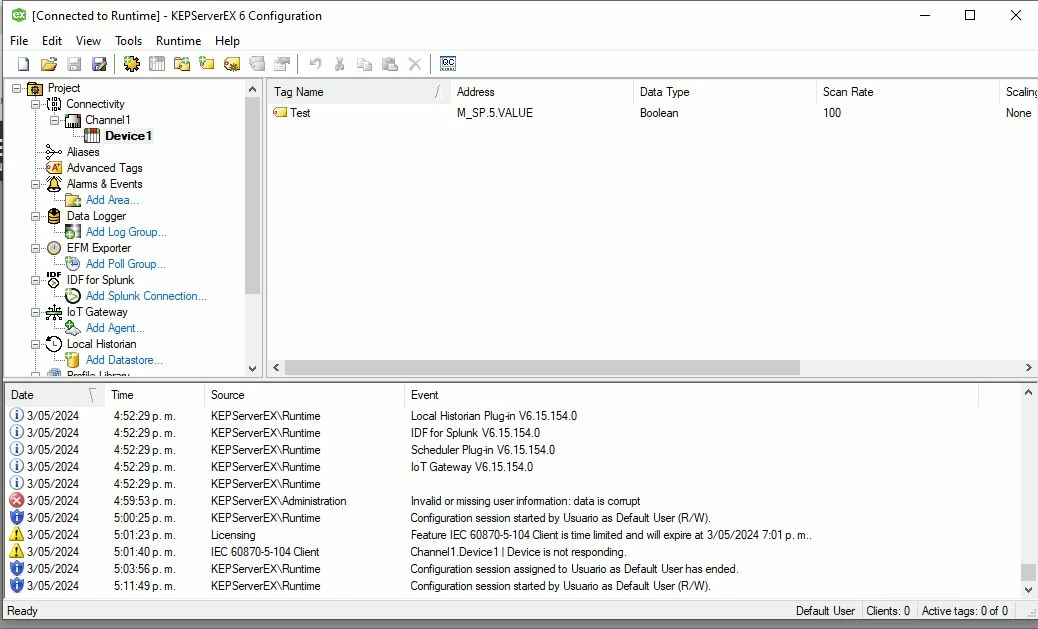The width and height of the screenshot is (1038, 629).
Task: Click the Add Datastore link
Action: click(124, 360)
